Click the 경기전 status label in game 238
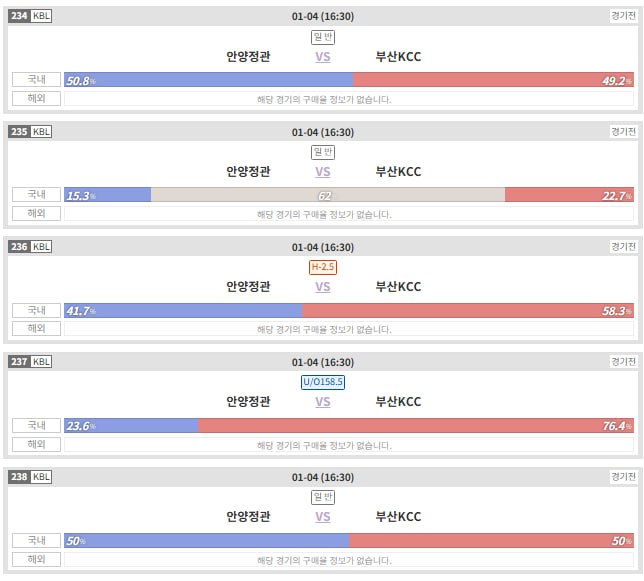 pos(623,476)
